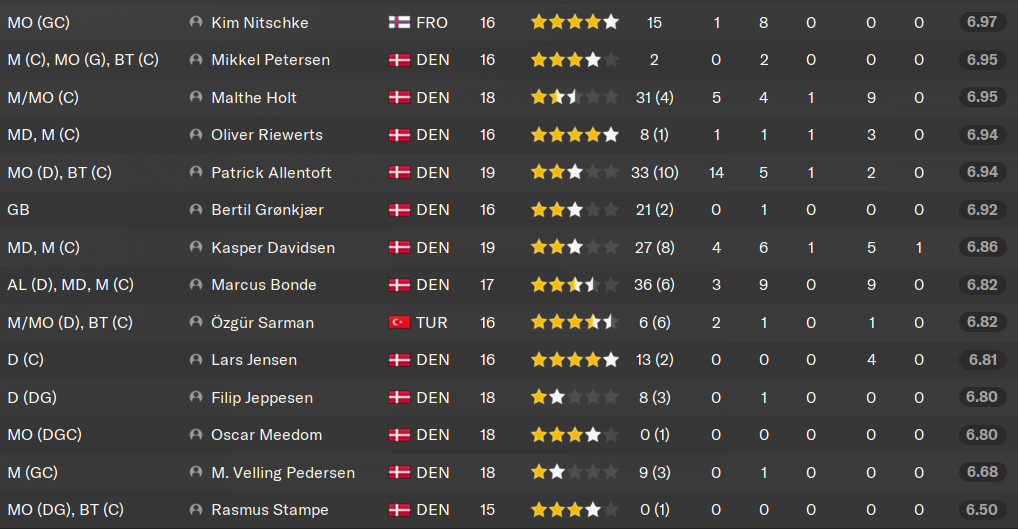This screenshot has height=529, width=1018.
Task: Click the person icon beside Rasmus Stampe
Action: click(x=195, y=510)
